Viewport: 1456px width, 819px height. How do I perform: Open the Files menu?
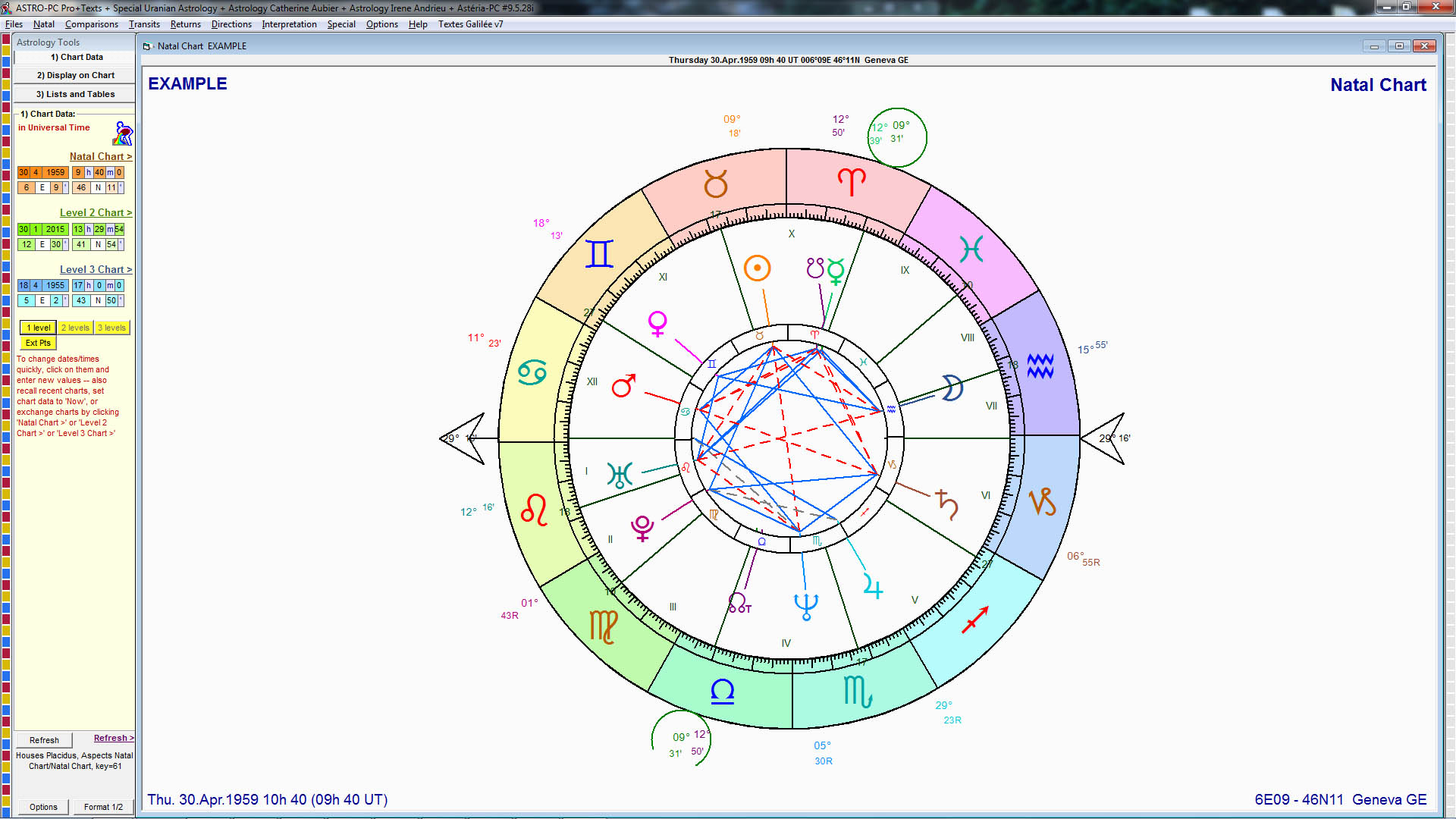coord(14,24)
